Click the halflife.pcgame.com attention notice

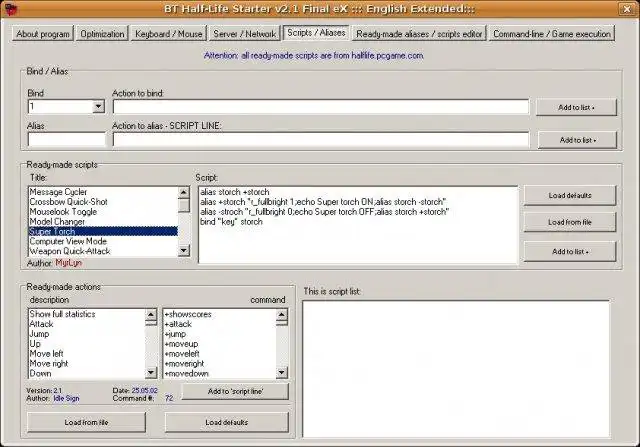[x=313, y=56]
